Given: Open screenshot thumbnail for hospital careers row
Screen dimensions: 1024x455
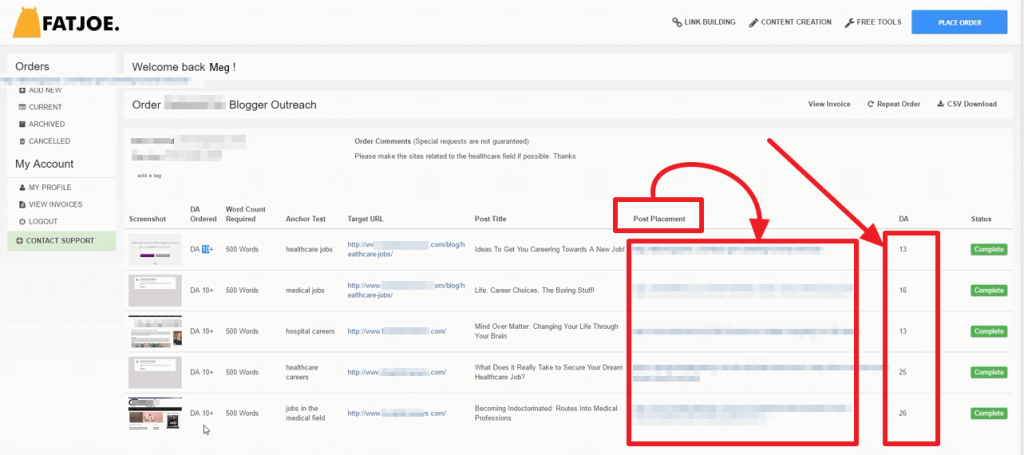Looking at the screenshot, I should [155, 332].
